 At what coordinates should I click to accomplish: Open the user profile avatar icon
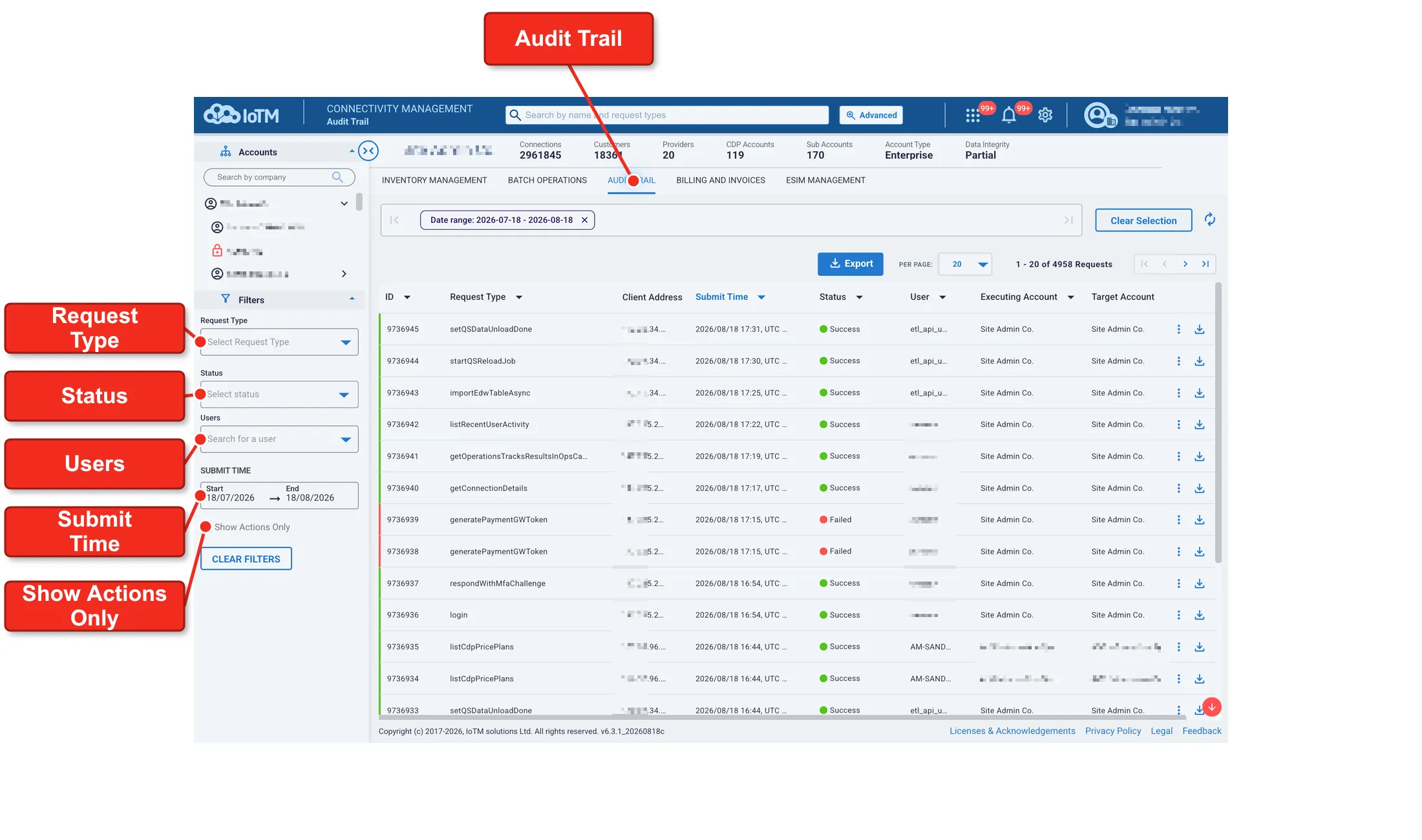click(1097, 115)
